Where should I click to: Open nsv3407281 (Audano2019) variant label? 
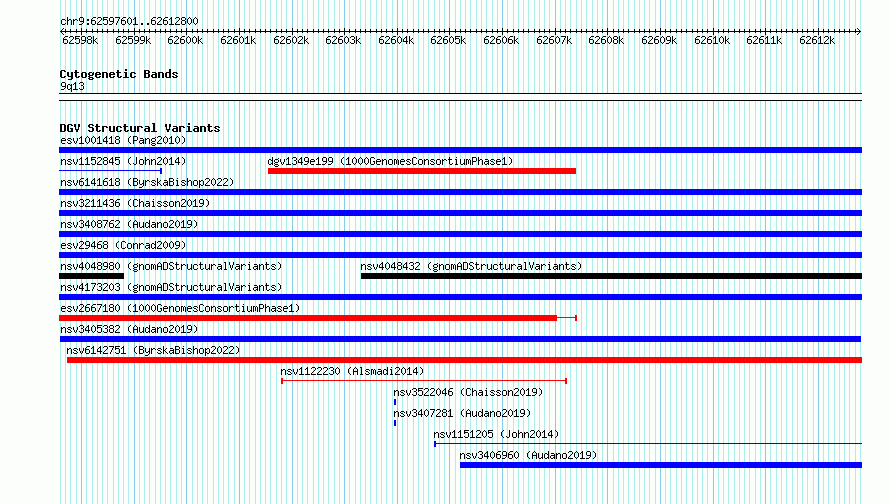pos(462,413)
